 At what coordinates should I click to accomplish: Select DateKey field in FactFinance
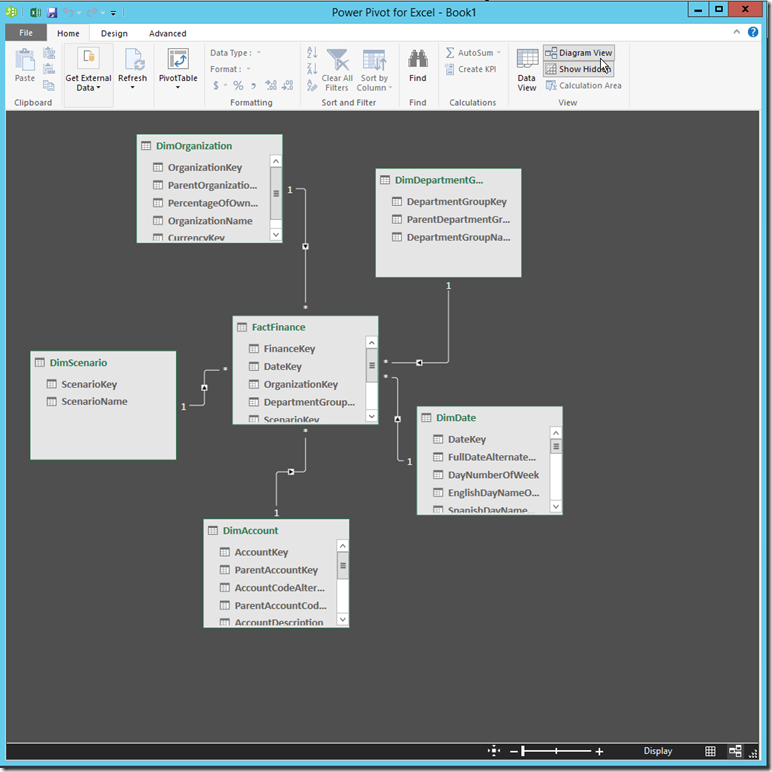click(283, 366)
